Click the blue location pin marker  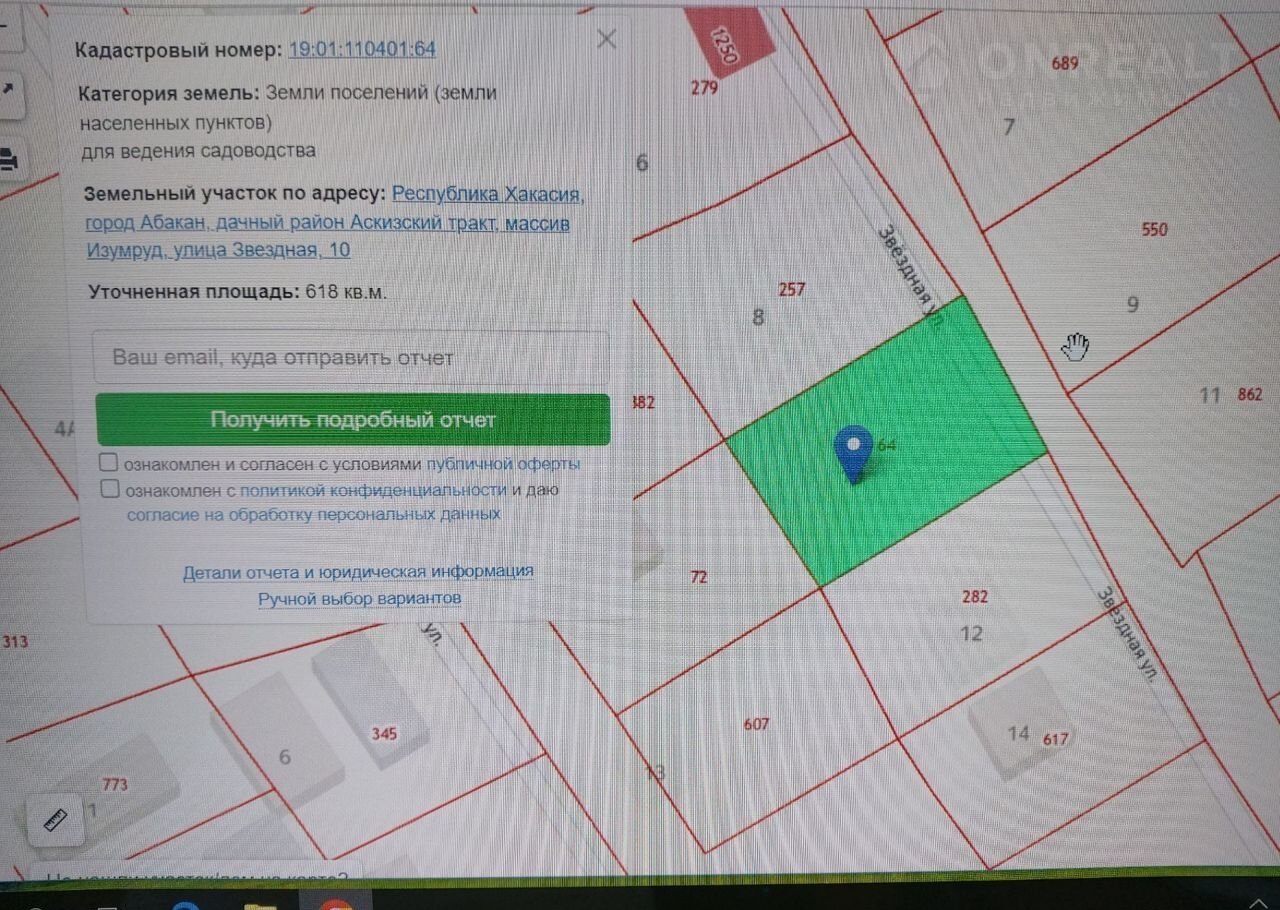pyautogui.click(x=853, y=453)
